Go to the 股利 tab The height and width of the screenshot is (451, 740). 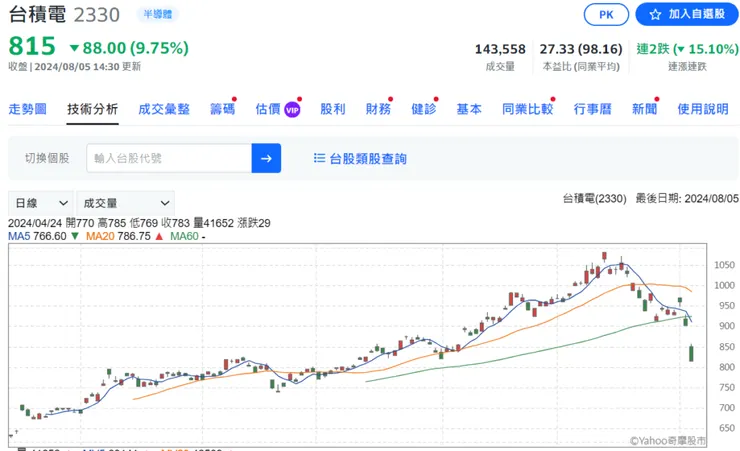point(333,109)
